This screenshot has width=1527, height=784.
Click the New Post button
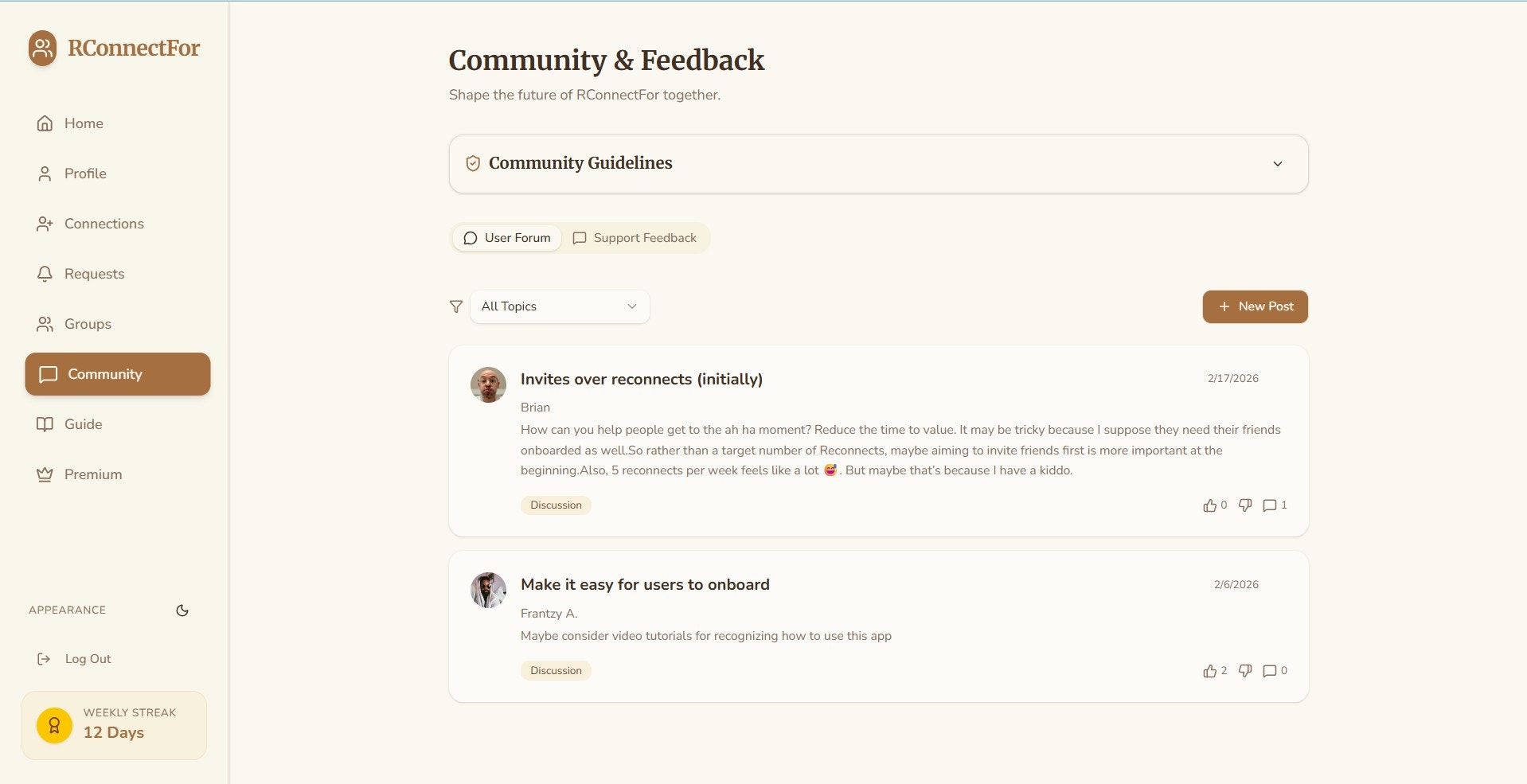coord(1255,306)
